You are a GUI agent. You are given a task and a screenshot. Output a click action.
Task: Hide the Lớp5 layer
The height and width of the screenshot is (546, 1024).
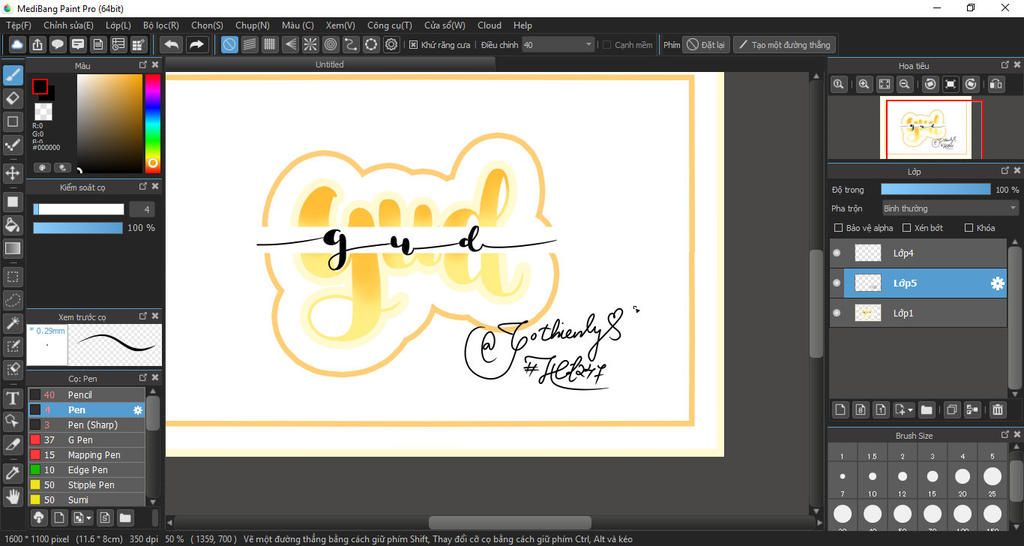837,283
